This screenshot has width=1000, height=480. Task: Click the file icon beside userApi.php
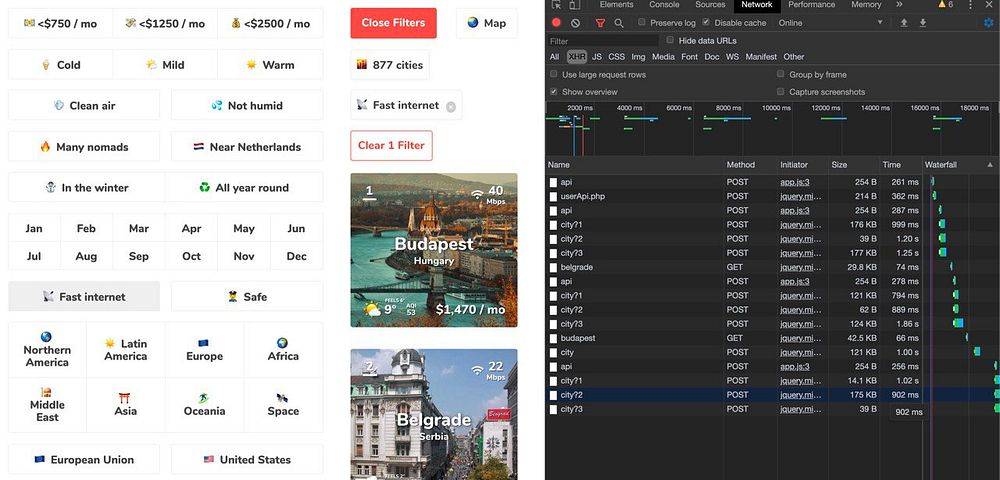tap(554, 196)
